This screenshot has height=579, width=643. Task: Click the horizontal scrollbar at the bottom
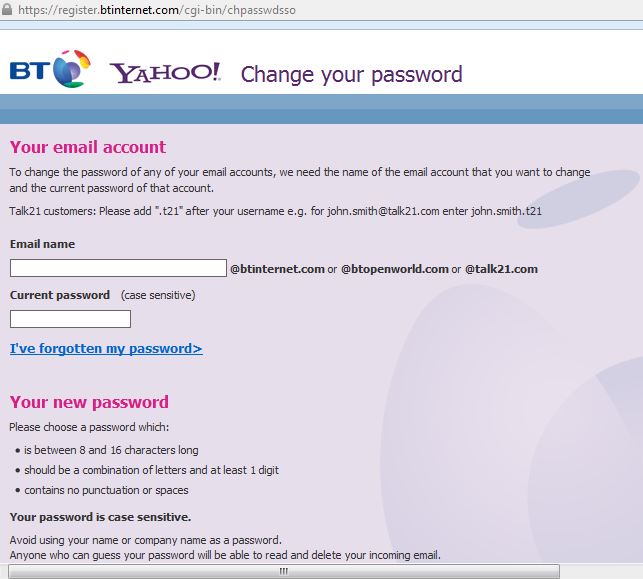click(284, 571)
